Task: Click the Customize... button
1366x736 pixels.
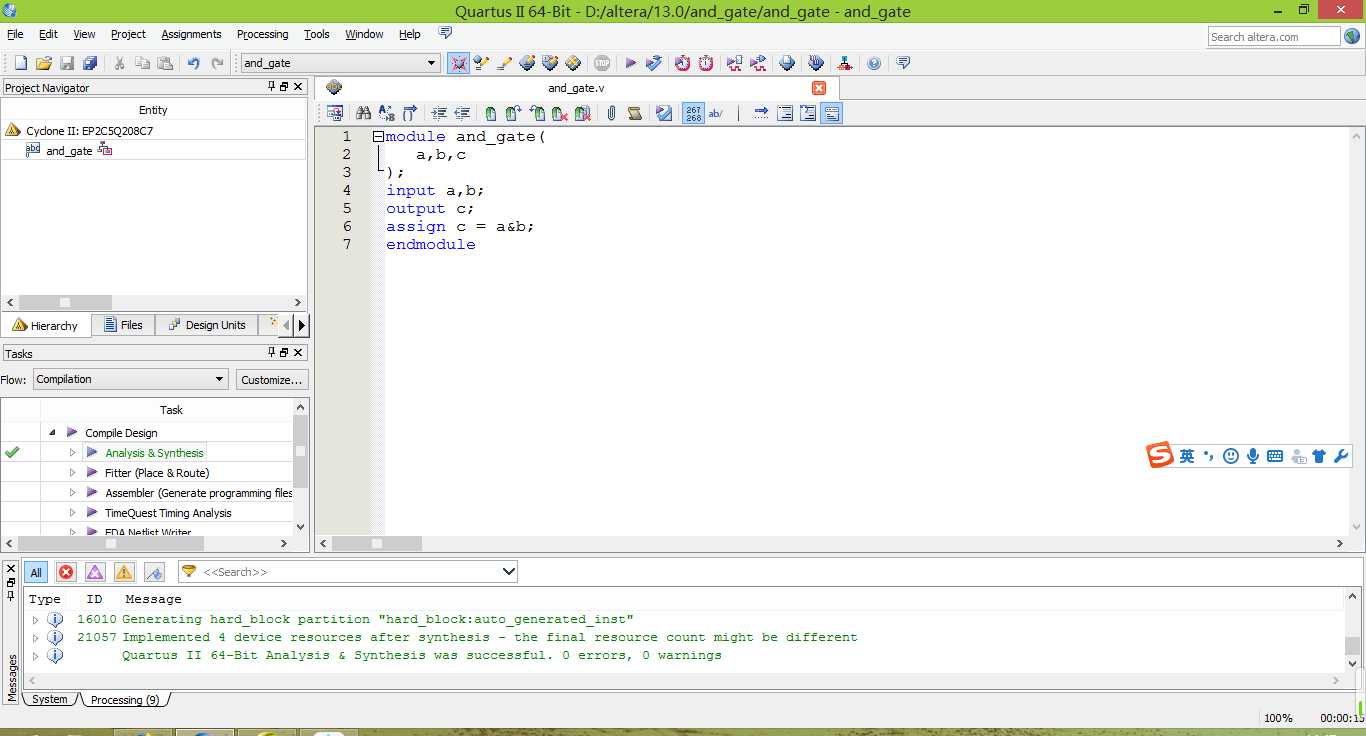Action: point(272,380)
